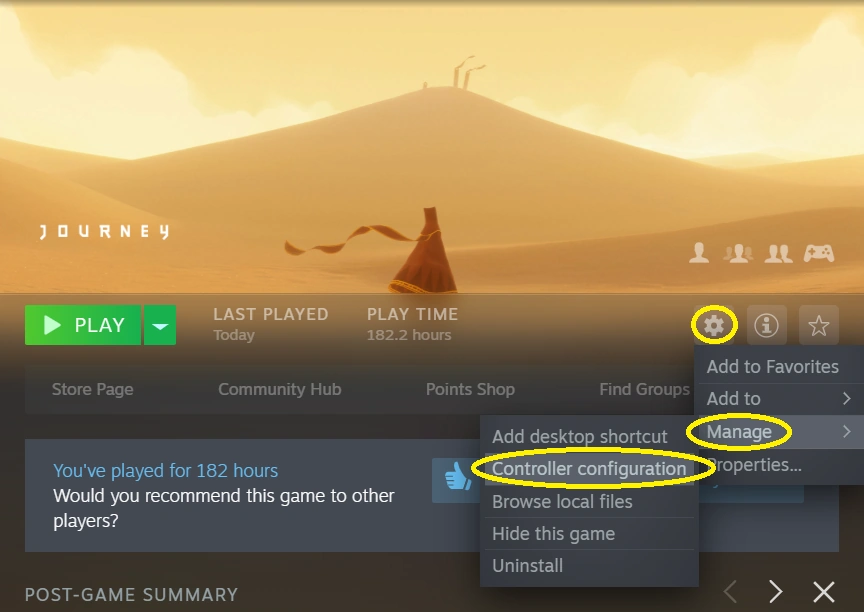Expand the Manage submenu
The image size is (864, 612).
coord(779,432)
